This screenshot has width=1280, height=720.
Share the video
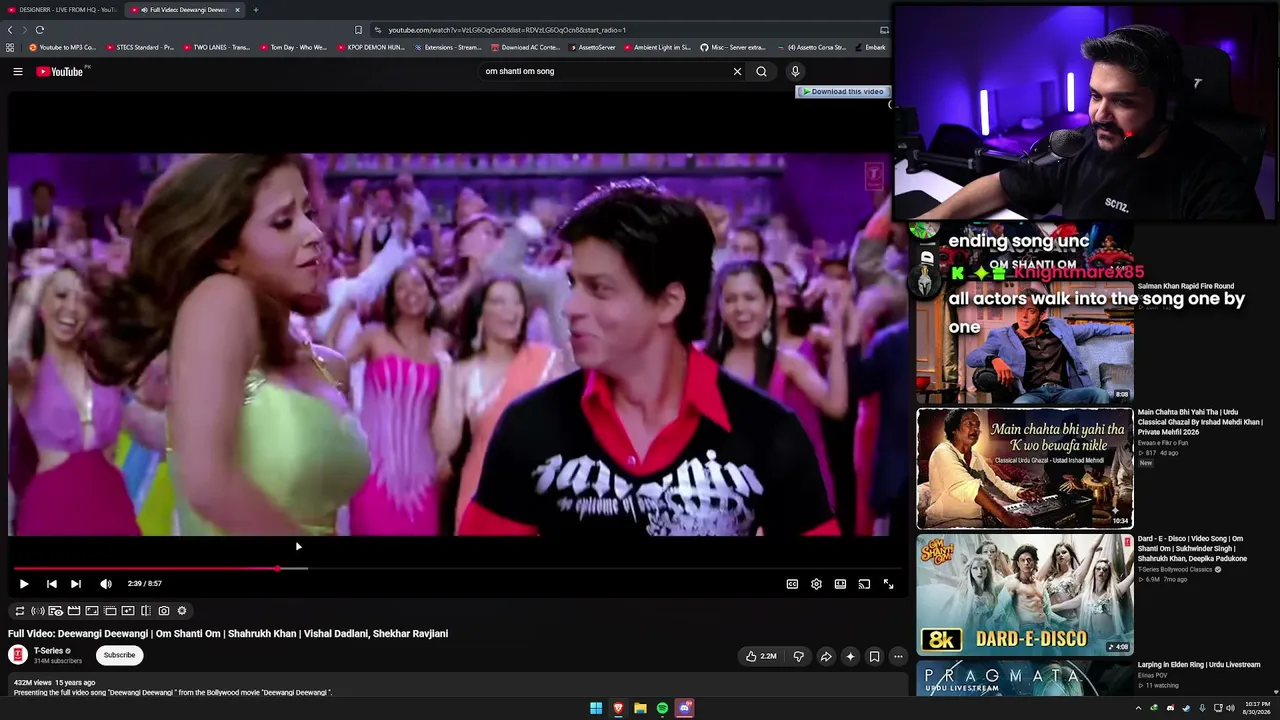(826, 656)
